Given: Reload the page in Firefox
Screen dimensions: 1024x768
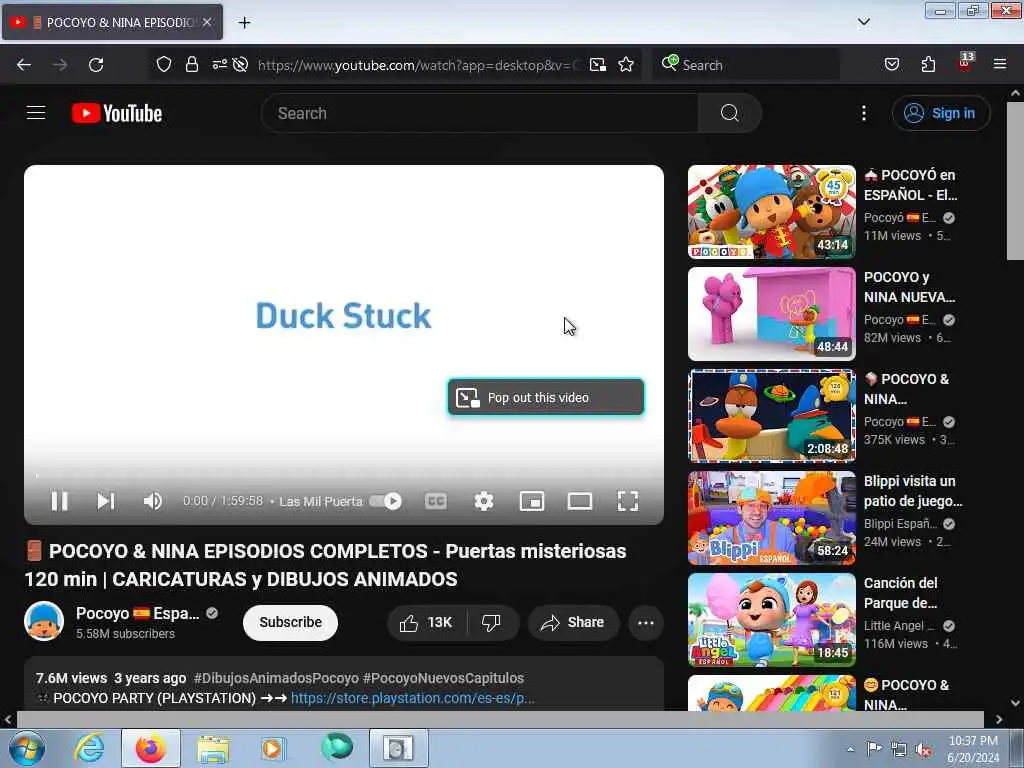Looking at the screenshot, I should [x=96, y=65].
